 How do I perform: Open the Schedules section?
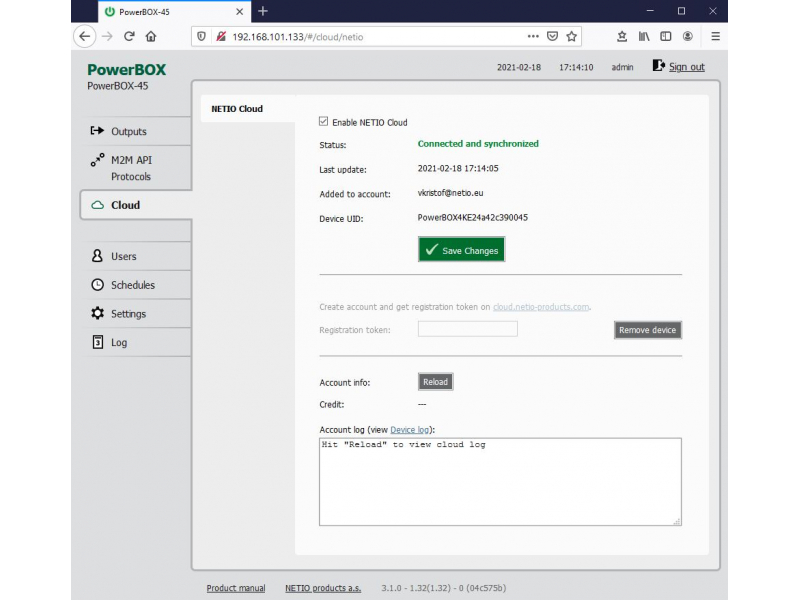click(136, 285)
